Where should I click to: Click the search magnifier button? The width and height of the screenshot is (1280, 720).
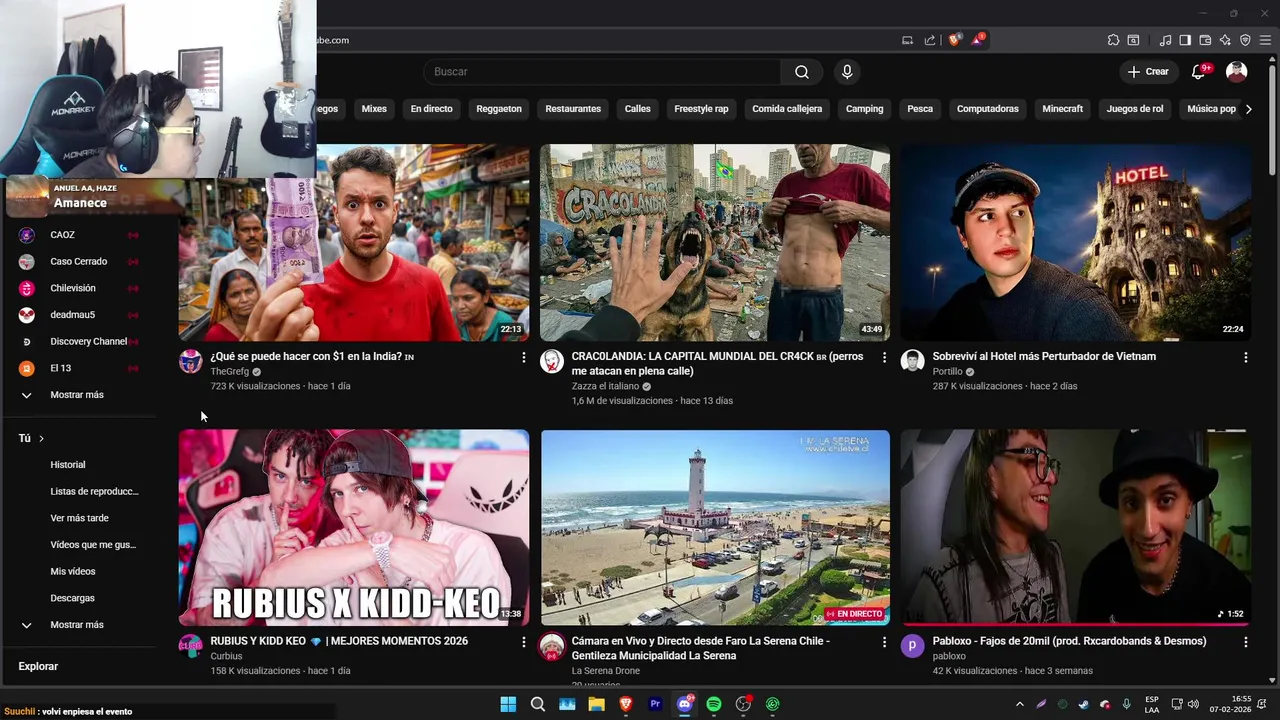pos(802,72)
